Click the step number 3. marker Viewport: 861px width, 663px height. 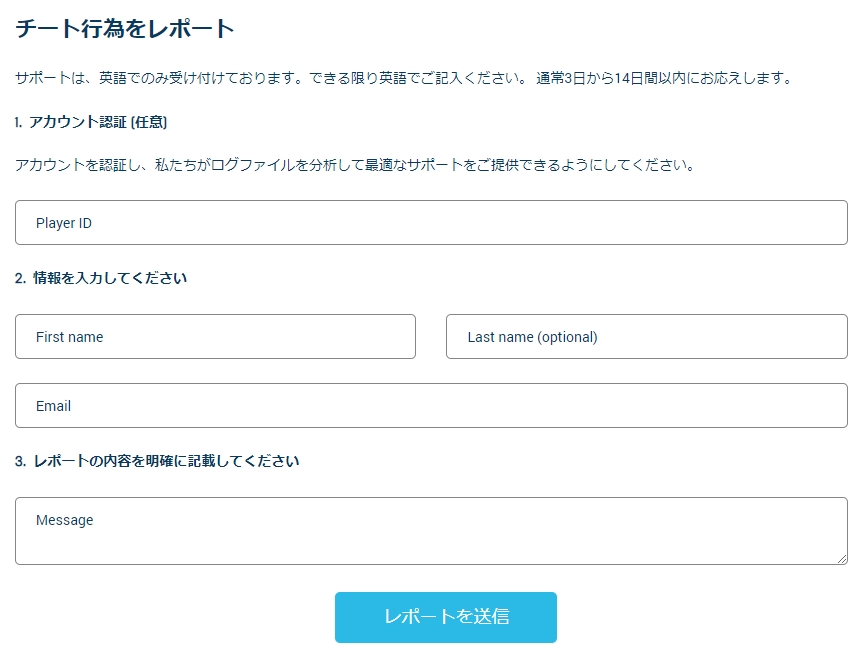[20, 461]
